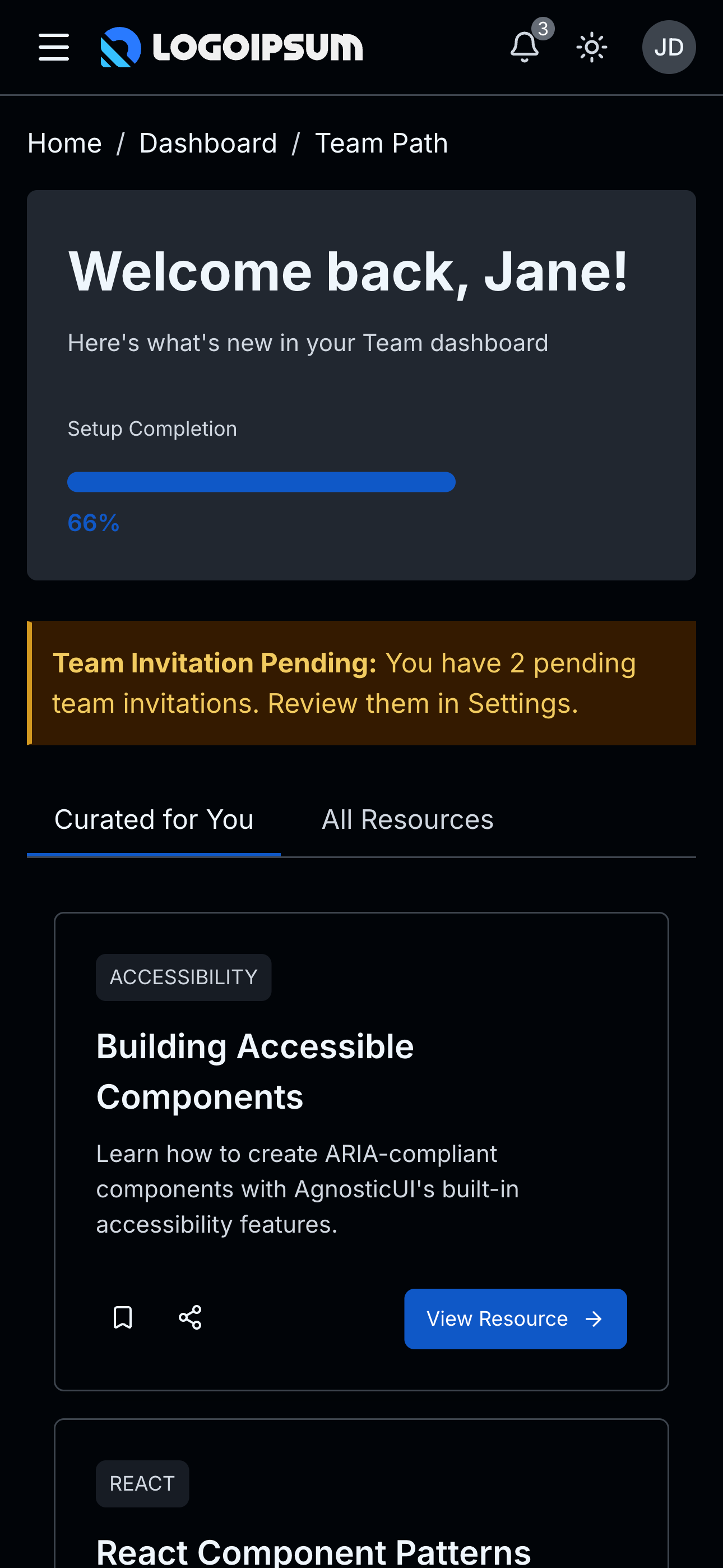Toggle light mode with the sun icon
Image resolution: width=723 pixels, height=1568 pixels.
[x=591, y=47]
